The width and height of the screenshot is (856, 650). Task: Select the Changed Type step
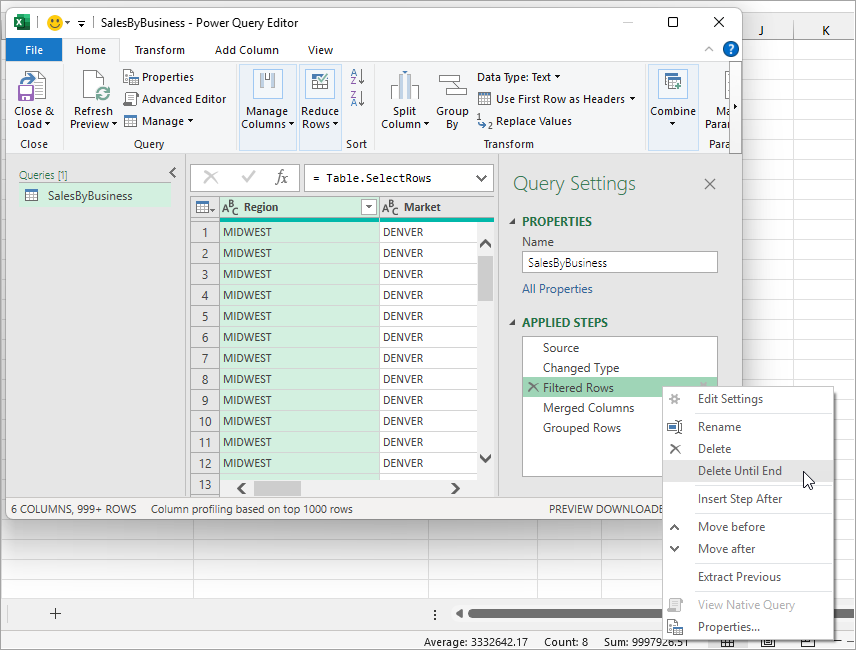pos(620,368)
